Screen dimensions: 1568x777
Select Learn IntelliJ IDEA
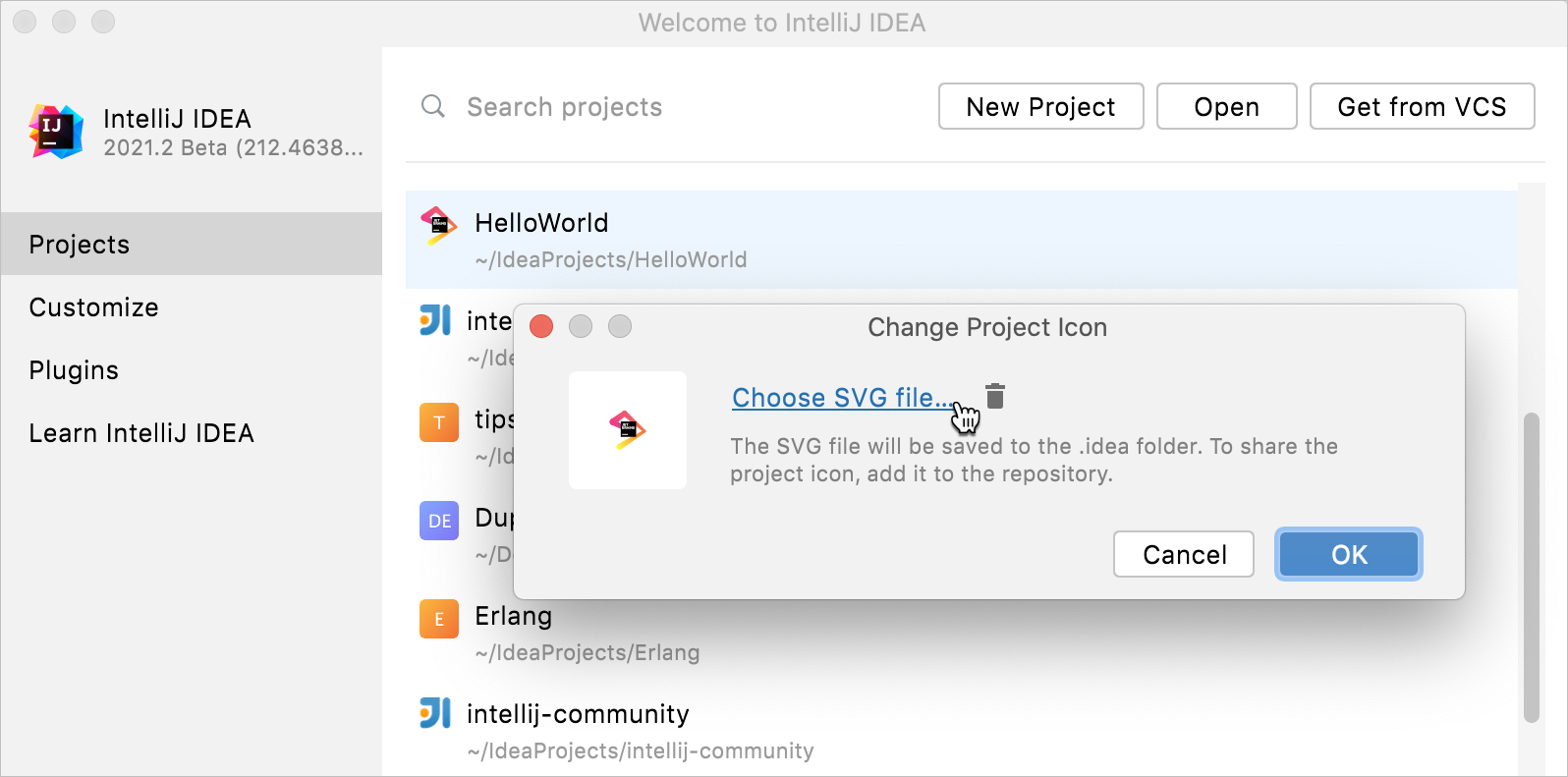(192, 432)
